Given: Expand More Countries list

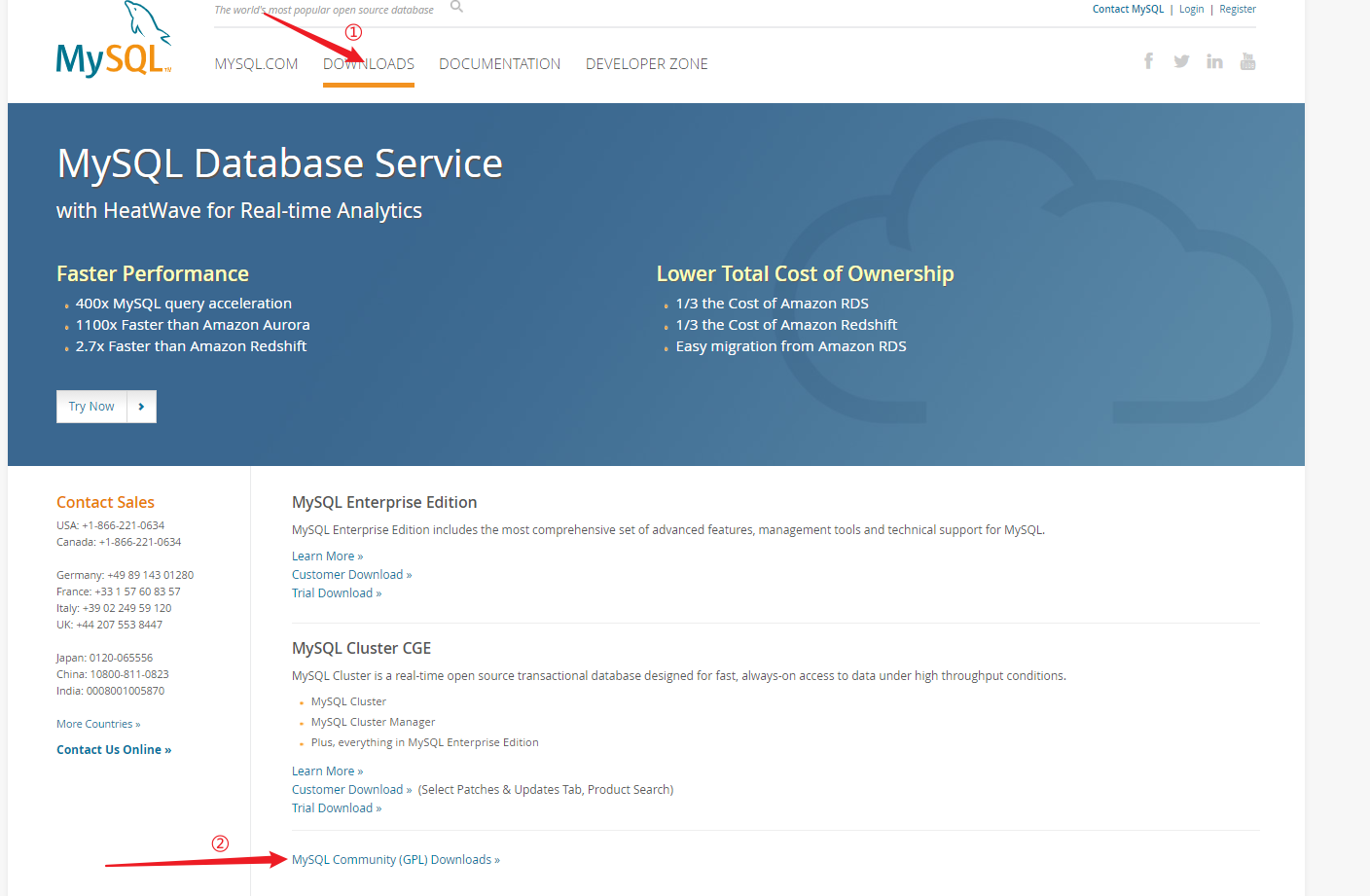Looking at the screenshot, I should coord(97,723).
